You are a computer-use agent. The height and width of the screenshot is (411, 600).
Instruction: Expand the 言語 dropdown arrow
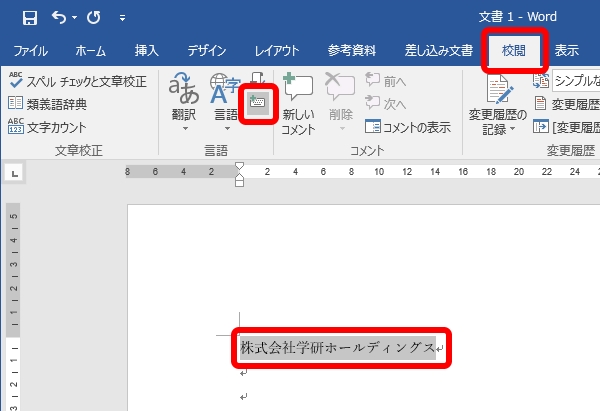pyautogui.click(x=227, y=129)
